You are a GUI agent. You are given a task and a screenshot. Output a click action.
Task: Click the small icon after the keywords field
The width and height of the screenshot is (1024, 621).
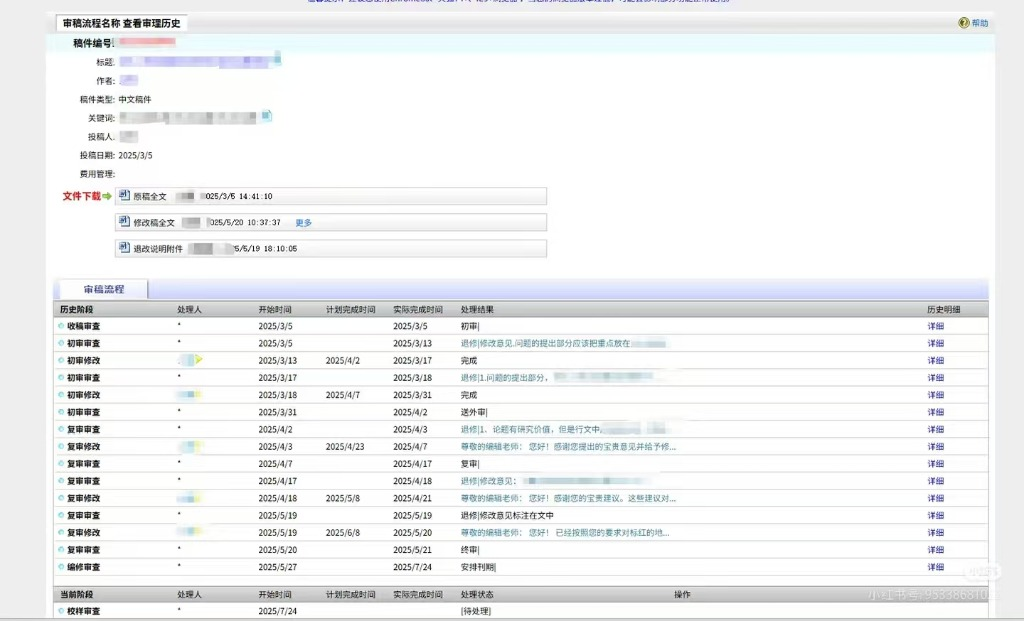[x=267, y=116]
